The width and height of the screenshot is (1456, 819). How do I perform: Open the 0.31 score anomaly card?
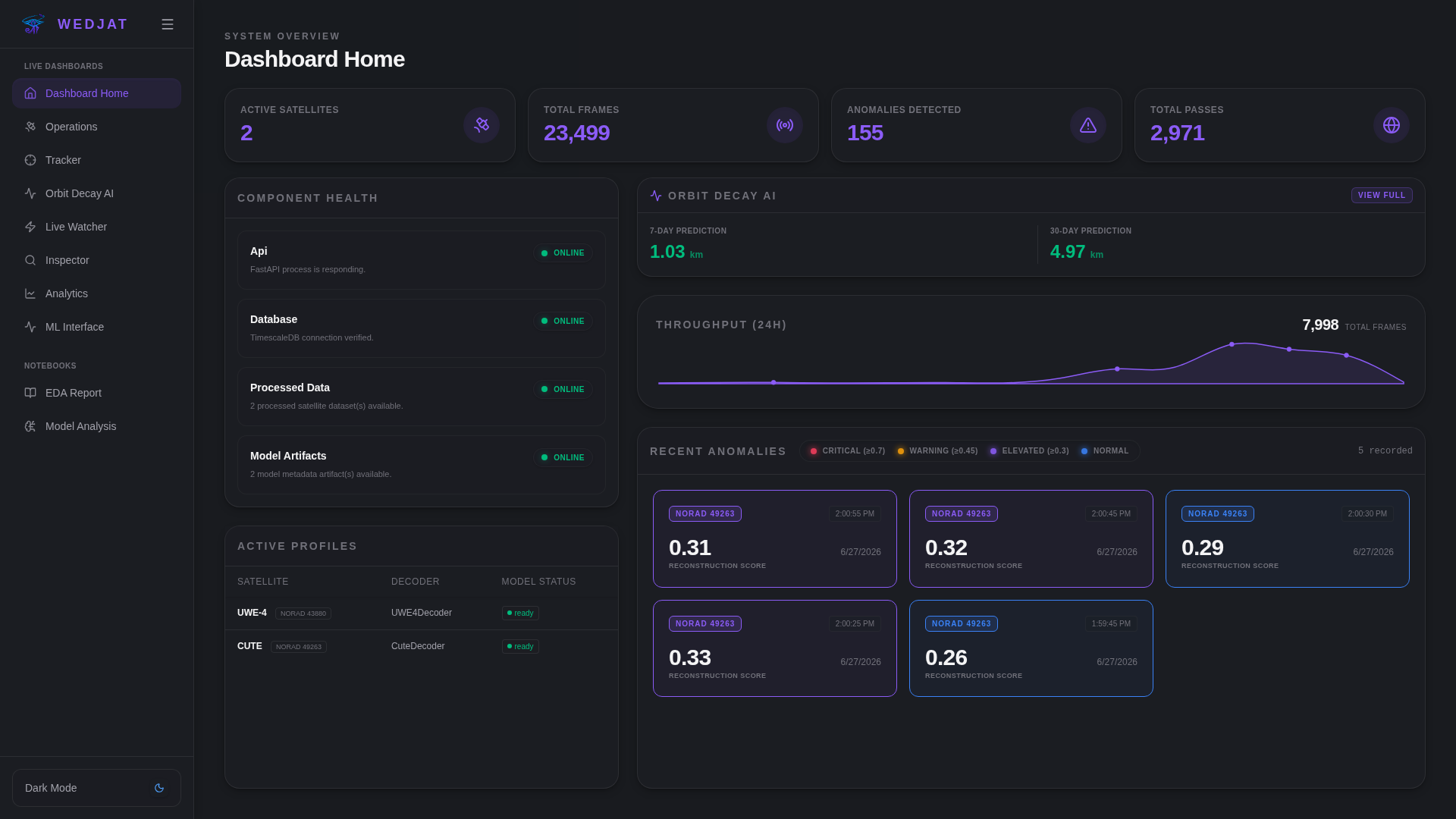(775, 538)
